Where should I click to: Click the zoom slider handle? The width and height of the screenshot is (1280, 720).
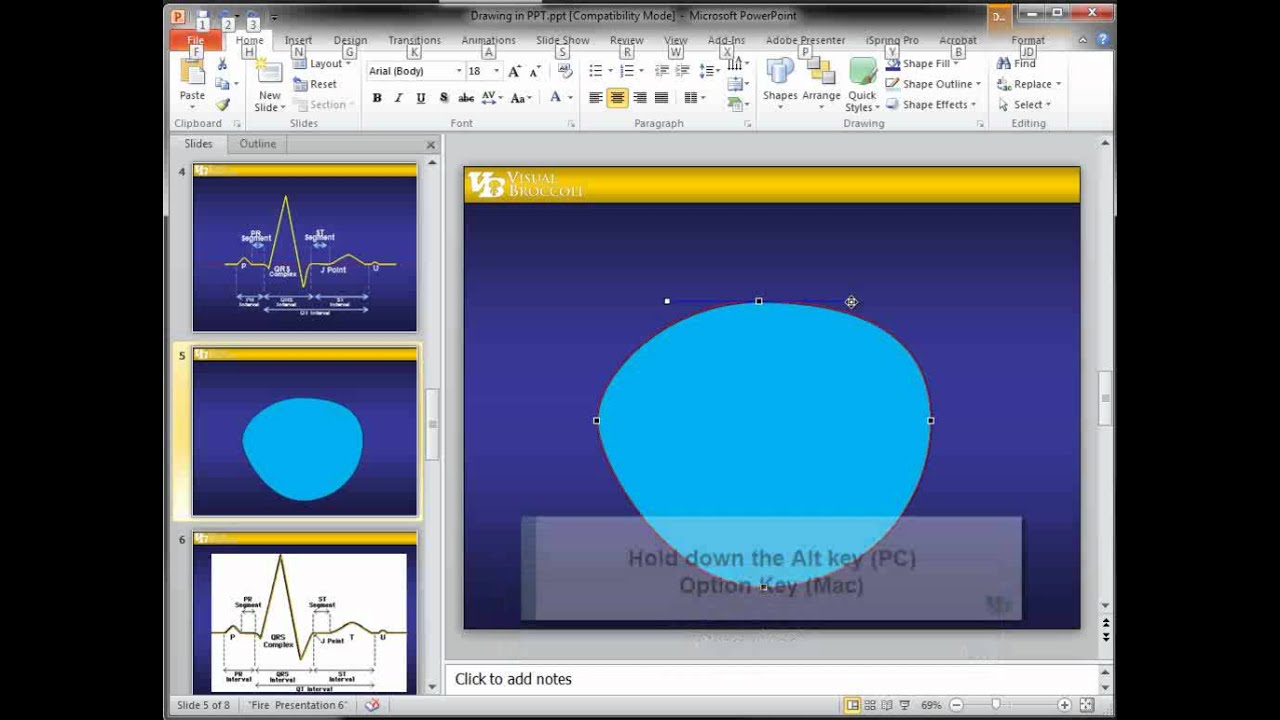(x=995, y=705)
